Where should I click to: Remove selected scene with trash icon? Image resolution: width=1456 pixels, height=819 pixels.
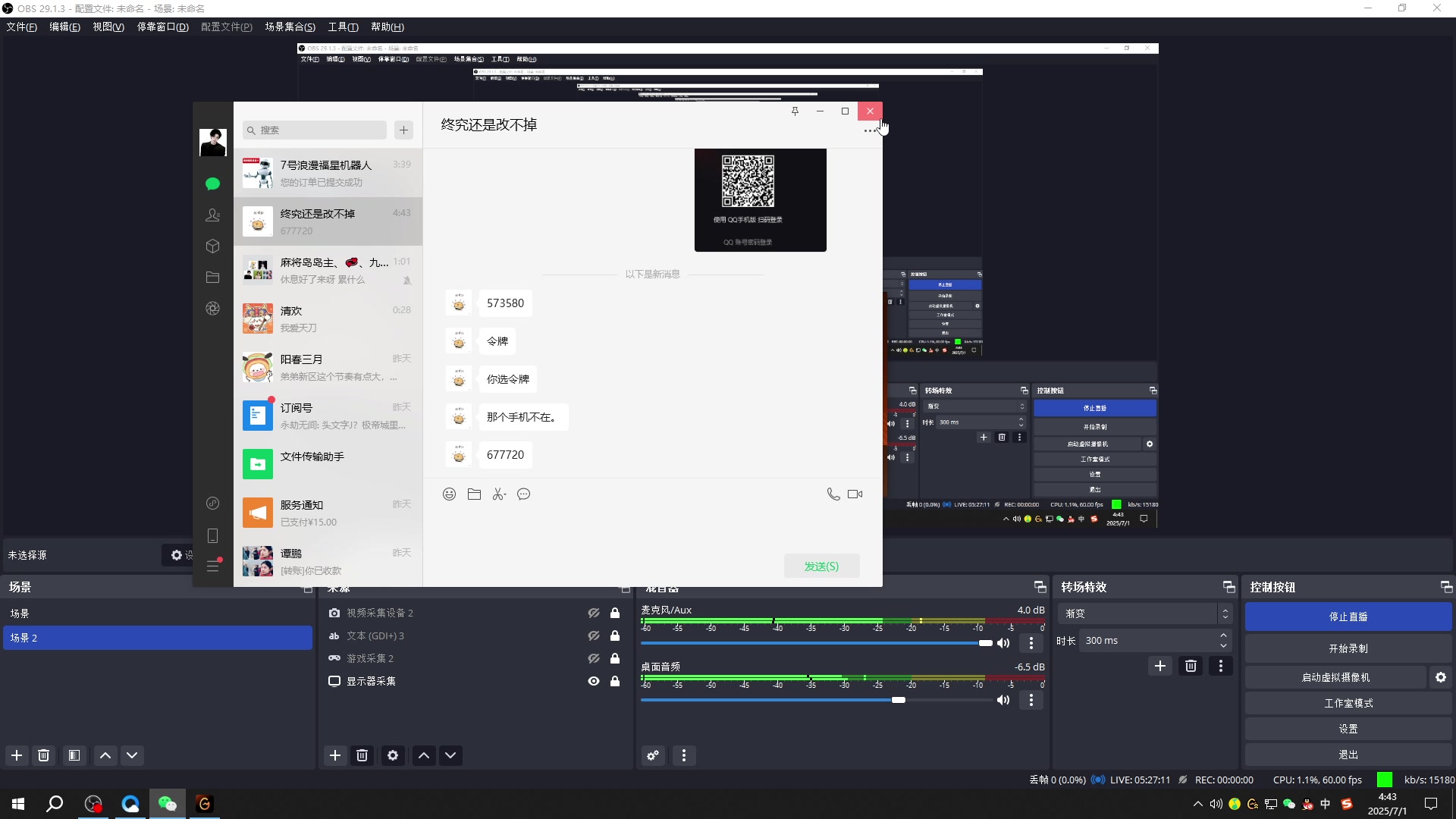tap(44, 755)
